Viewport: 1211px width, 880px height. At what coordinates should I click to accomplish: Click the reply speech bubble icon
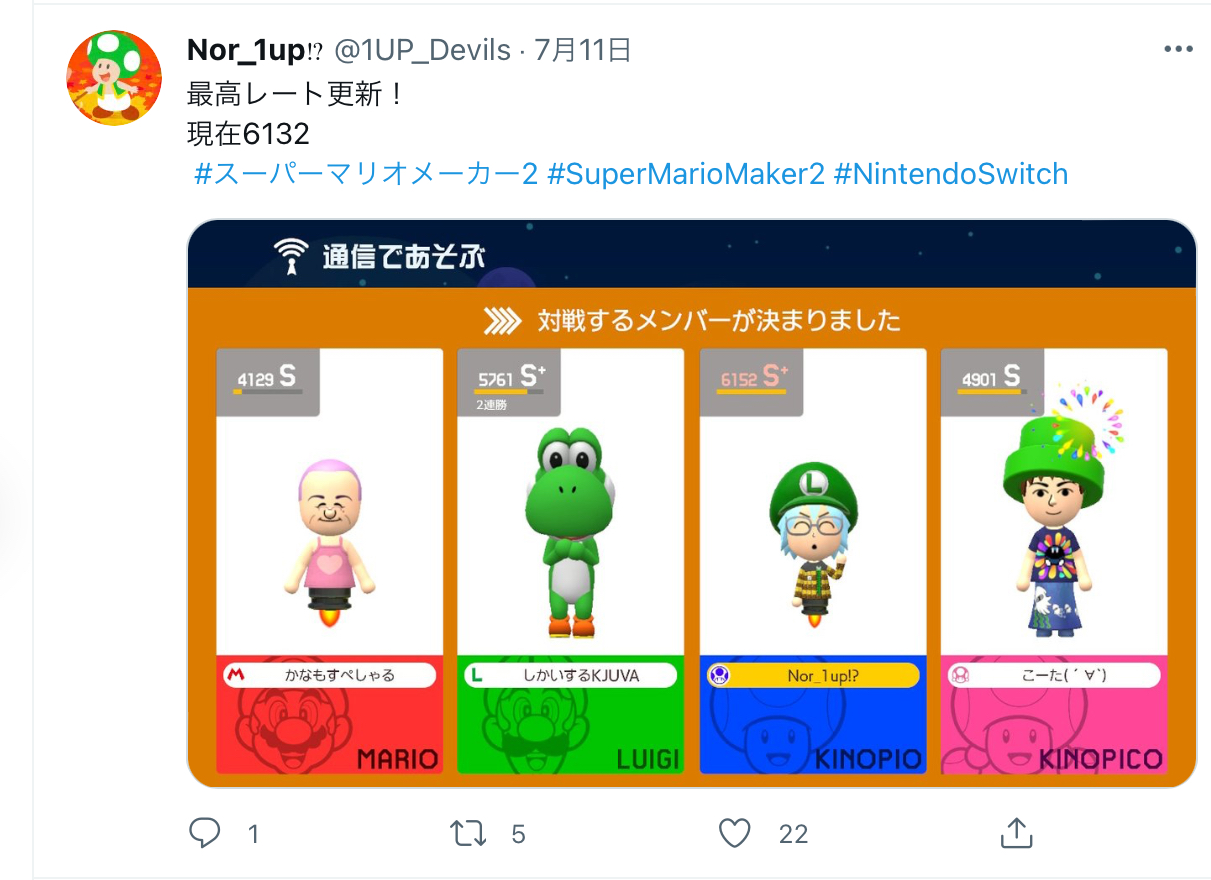pos(205,832)
